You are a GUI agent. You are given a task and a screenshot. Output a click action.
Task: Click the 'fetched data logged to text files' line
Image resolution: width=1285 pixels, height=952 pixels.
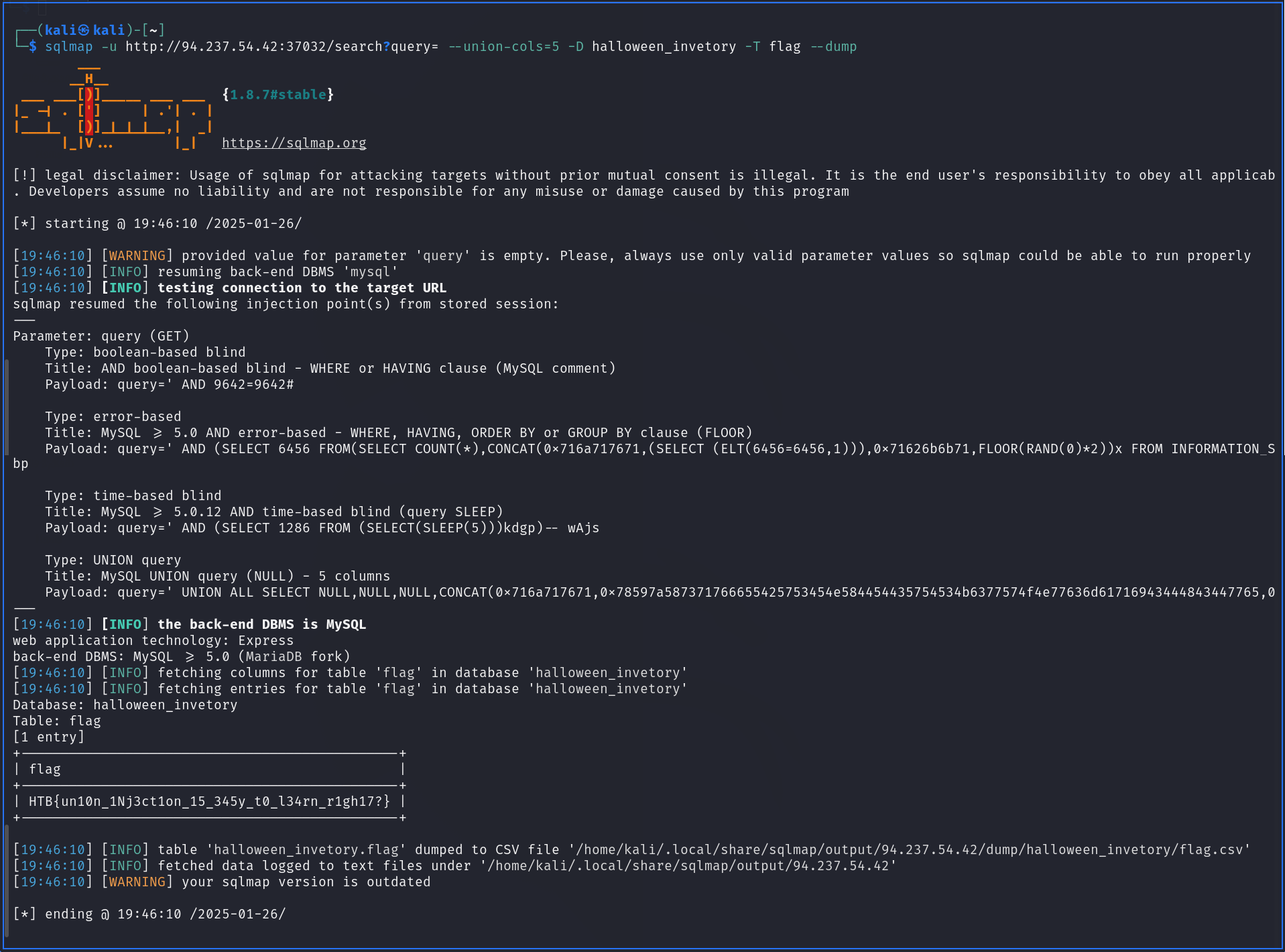click(x=455, y=866)
